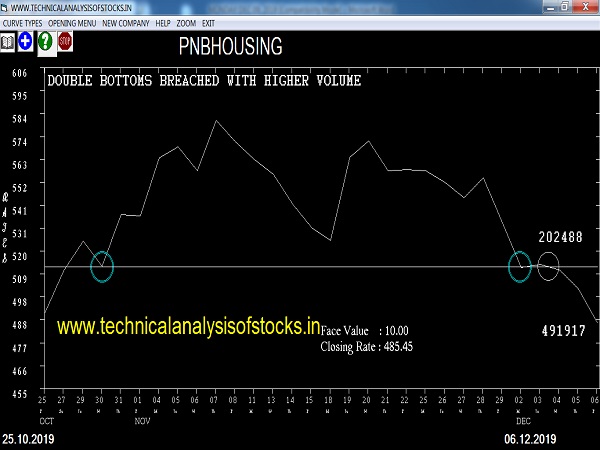Click the volume figure 491917
Screen dimensions: 600x450
[561, 329]
